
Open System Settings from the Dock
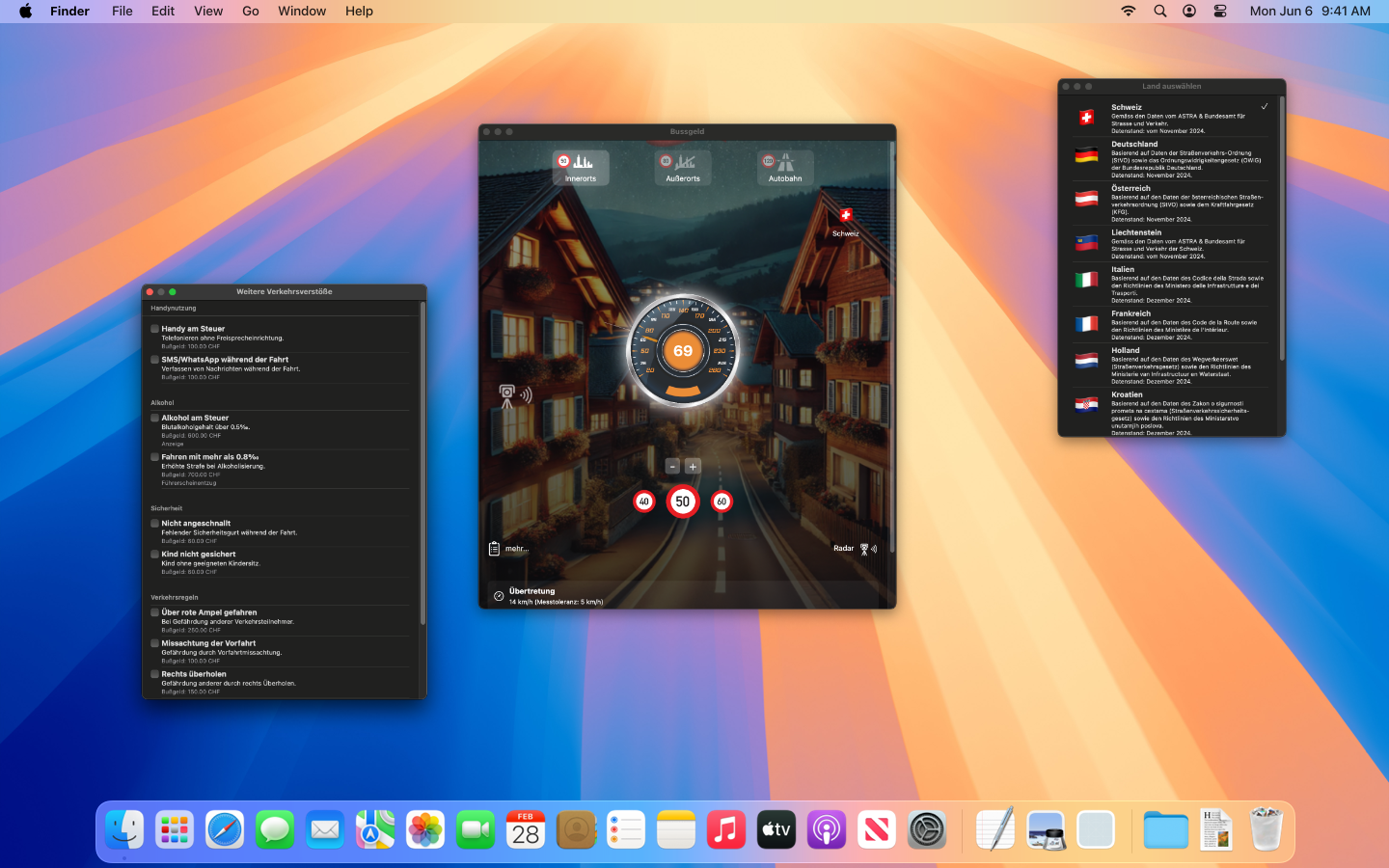(927, 829)
